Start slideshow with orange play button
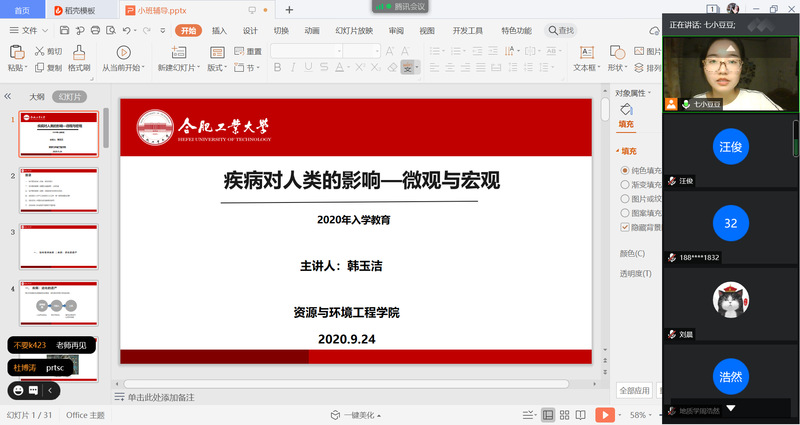Viewport: 800px width, 425px height. pos(604,414)
